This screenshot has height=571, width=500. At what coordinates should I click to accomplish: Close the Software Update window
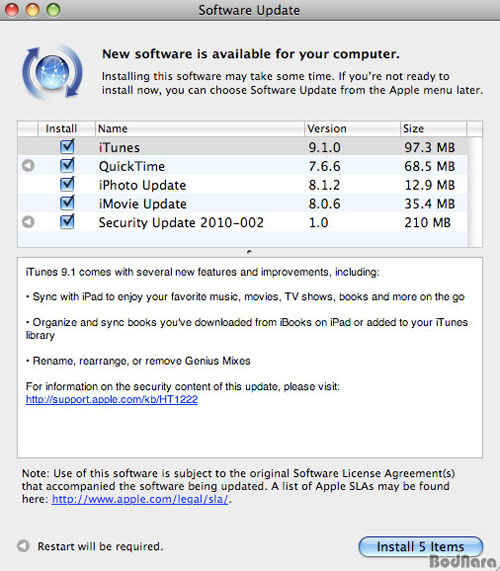pyautogui.click(x=11, y=9)
